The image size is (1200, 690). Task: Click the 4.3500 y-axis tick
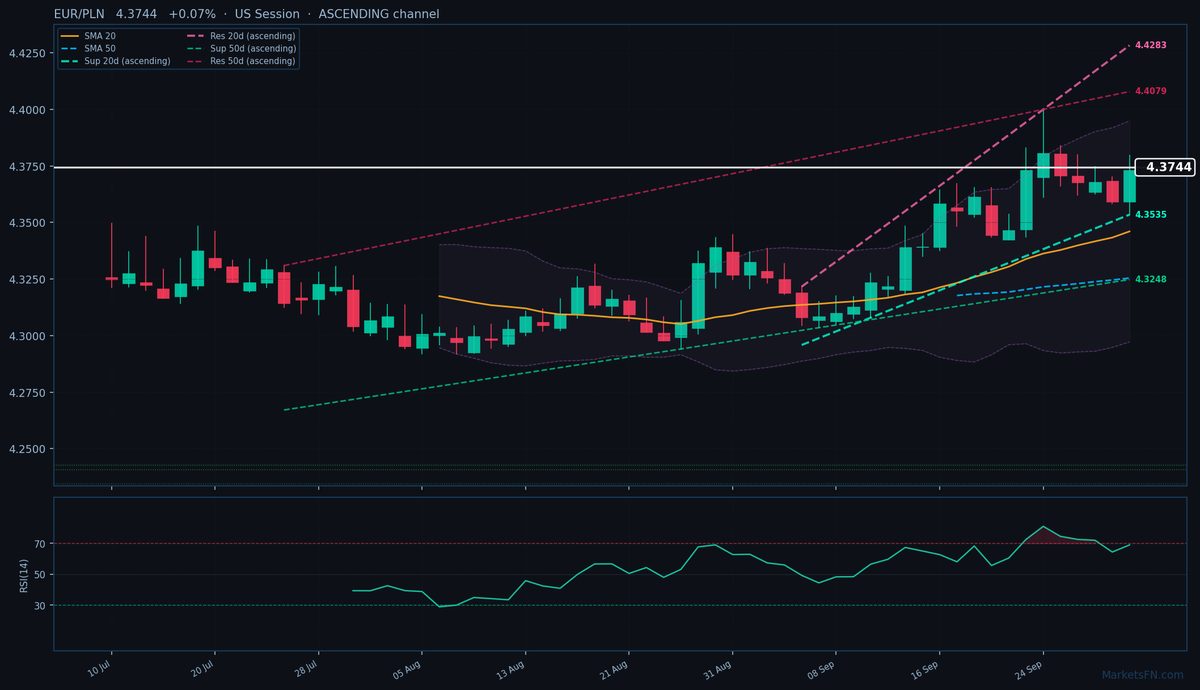pos(27,223)
